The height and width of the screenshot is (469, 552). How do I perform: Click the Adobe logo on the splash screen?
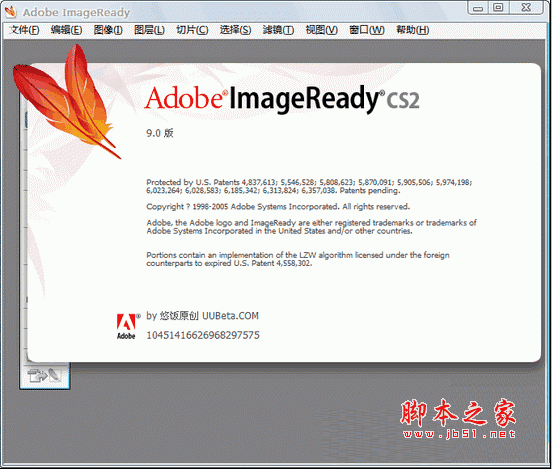(x=126, y=326)
